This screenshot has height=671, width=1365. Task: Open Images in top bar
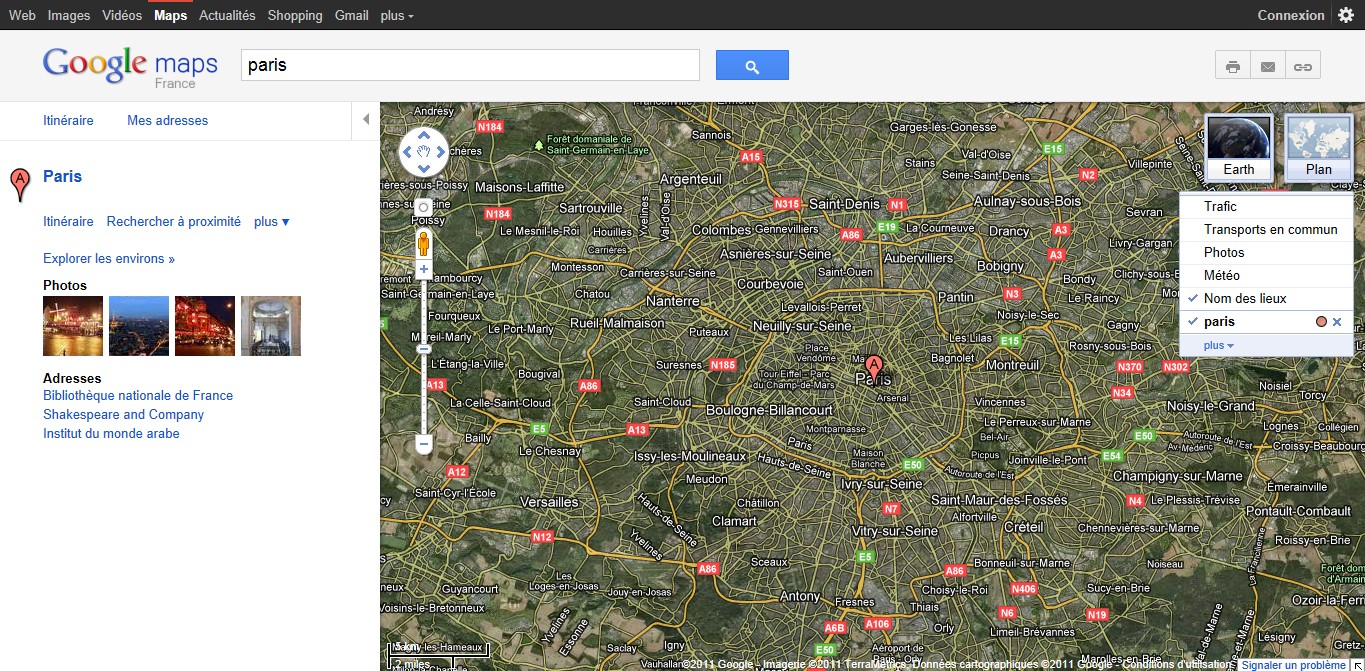pyautogui.click(x=69, y=15)
